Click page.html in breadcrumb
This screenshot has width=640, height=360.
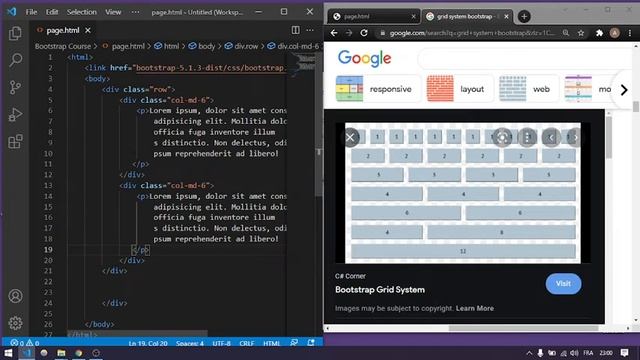click(x=128, y=46)
